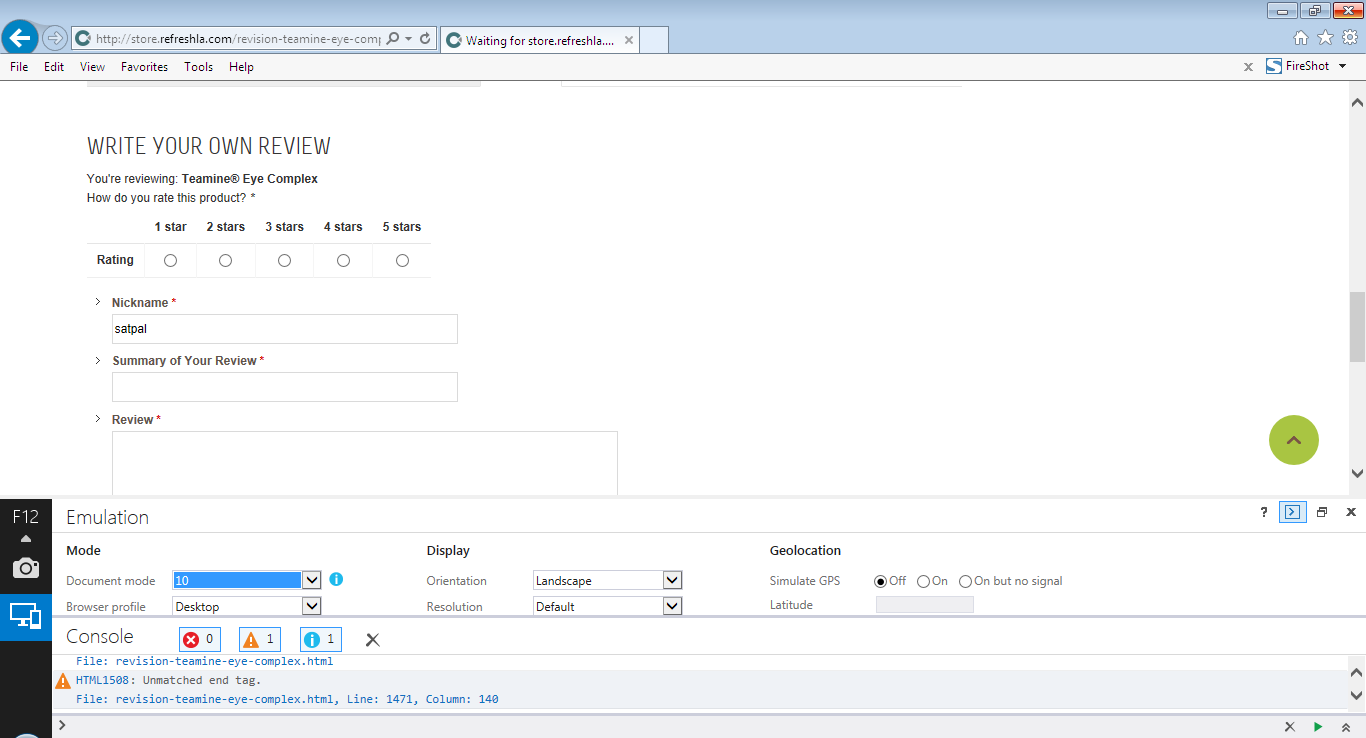Click the browser Forward arrow button
Viewport: 1366px width, 738px height.
(55, 38)
